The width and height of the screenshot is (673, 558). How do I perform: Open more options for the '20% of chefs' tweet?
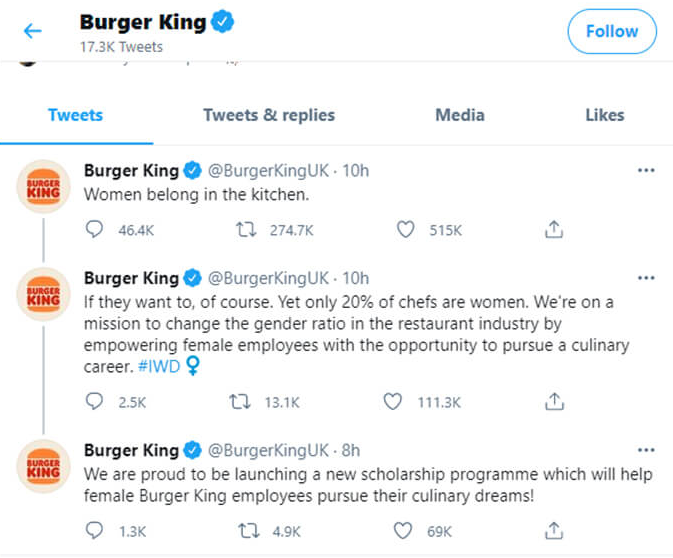[646, 278]
